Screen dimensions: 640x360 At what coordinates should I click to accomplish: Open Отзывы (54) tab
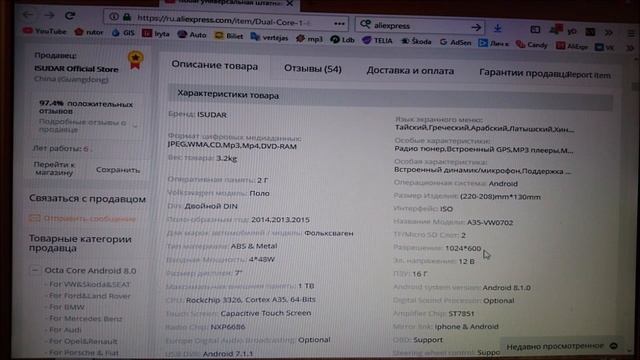[x=313, y=69]
